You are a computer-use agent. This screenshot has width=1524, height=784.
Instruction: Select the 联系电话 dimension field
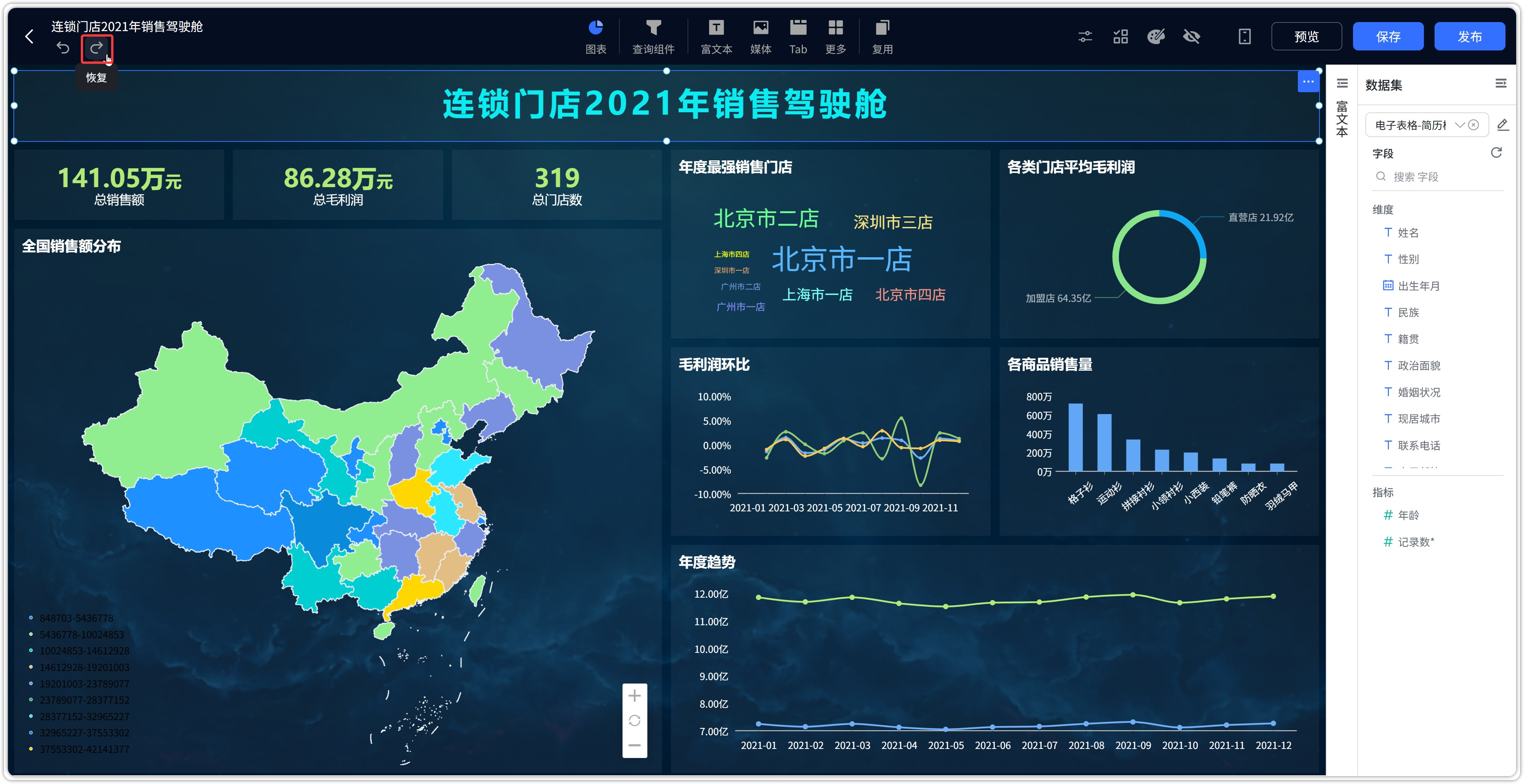pos(1412,446)
